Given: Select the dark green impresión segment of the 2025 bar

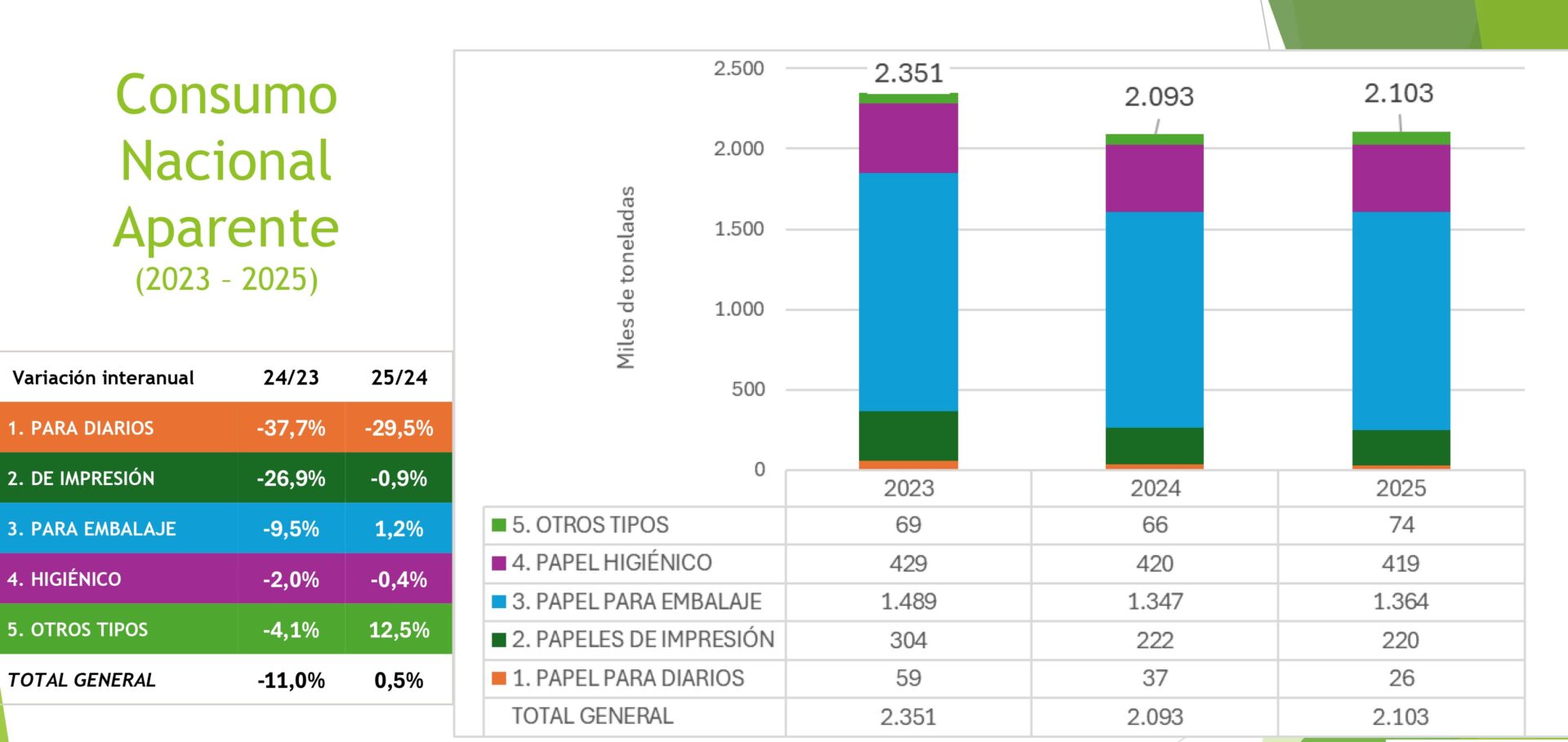Looking at the screenshot, I should tap(1401, 447).
